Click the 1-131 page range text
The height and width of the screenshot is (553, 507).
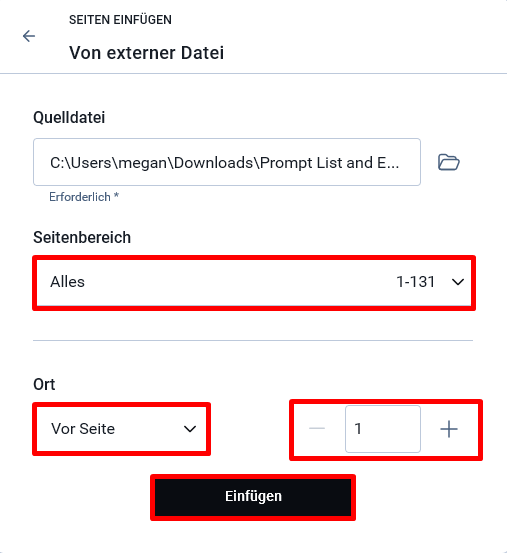415,282
